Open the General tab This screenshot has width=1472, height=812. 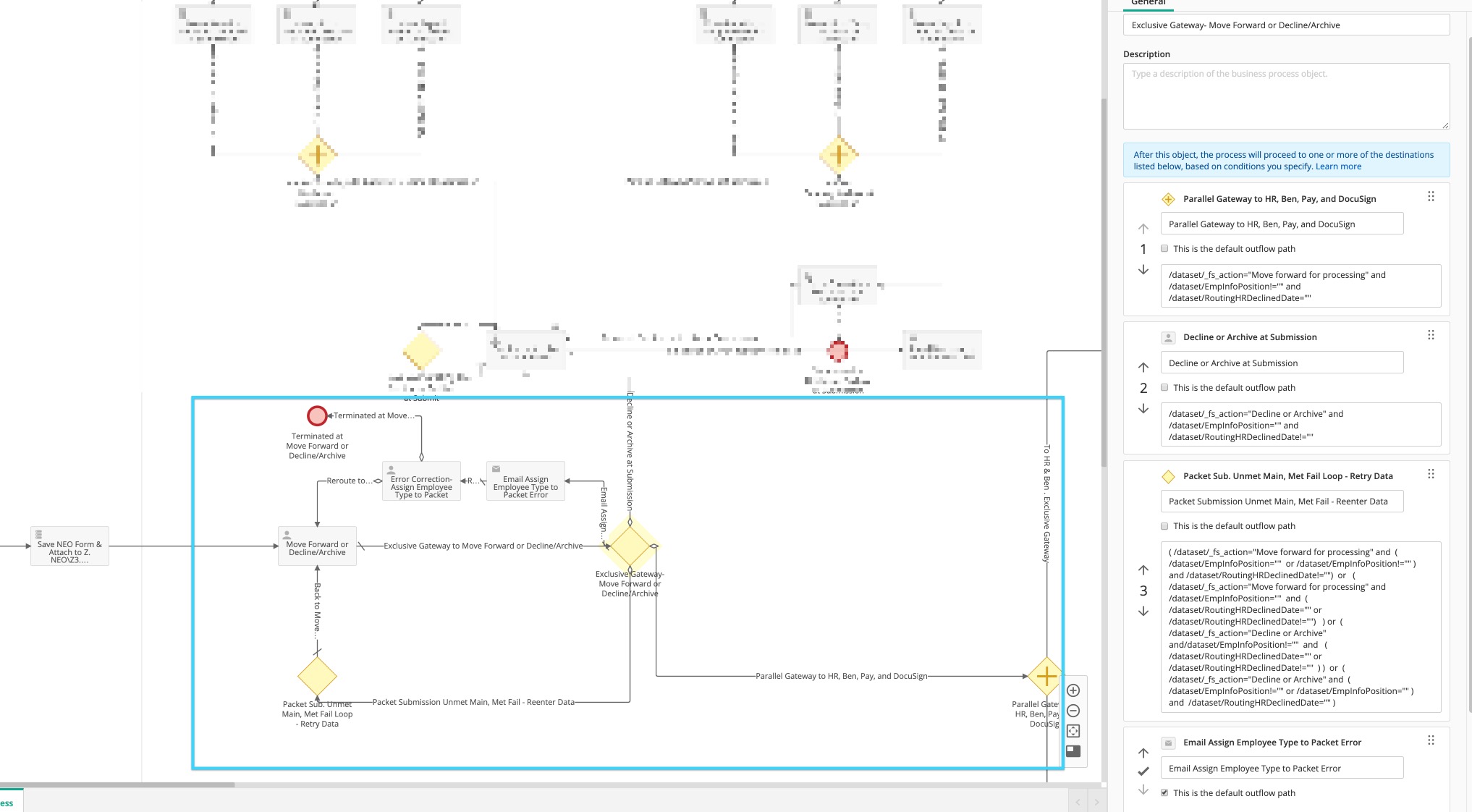click(1149, 3)
